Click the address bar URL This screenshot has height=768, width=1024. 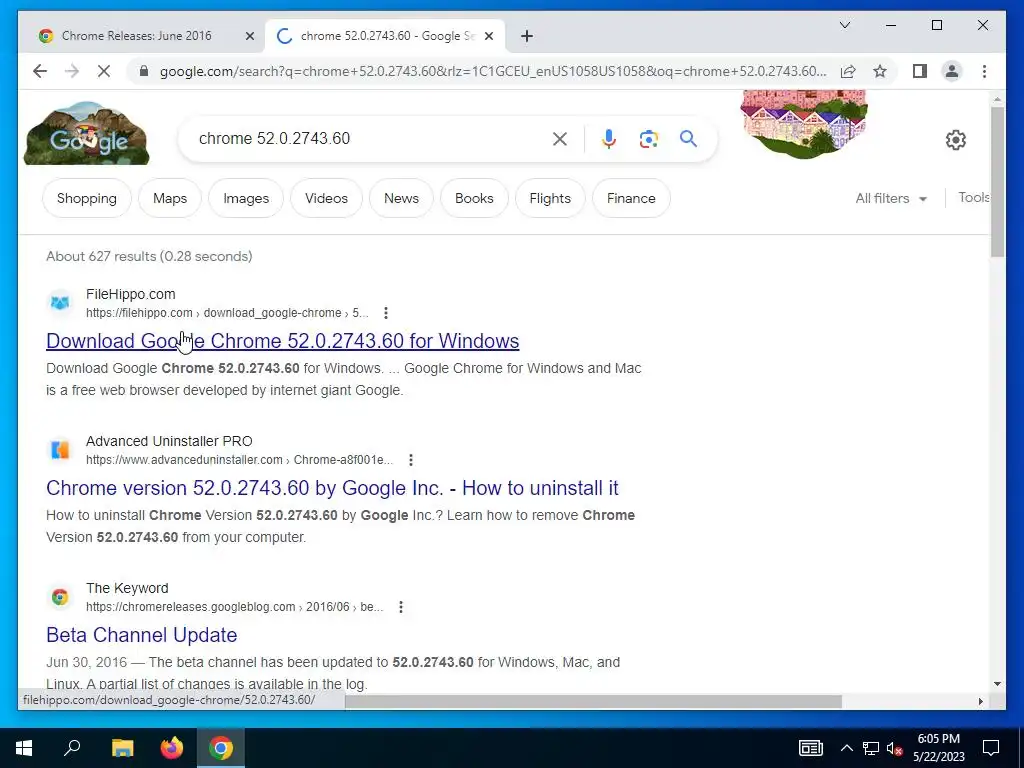pyautogui.click(x=493, y=71)
